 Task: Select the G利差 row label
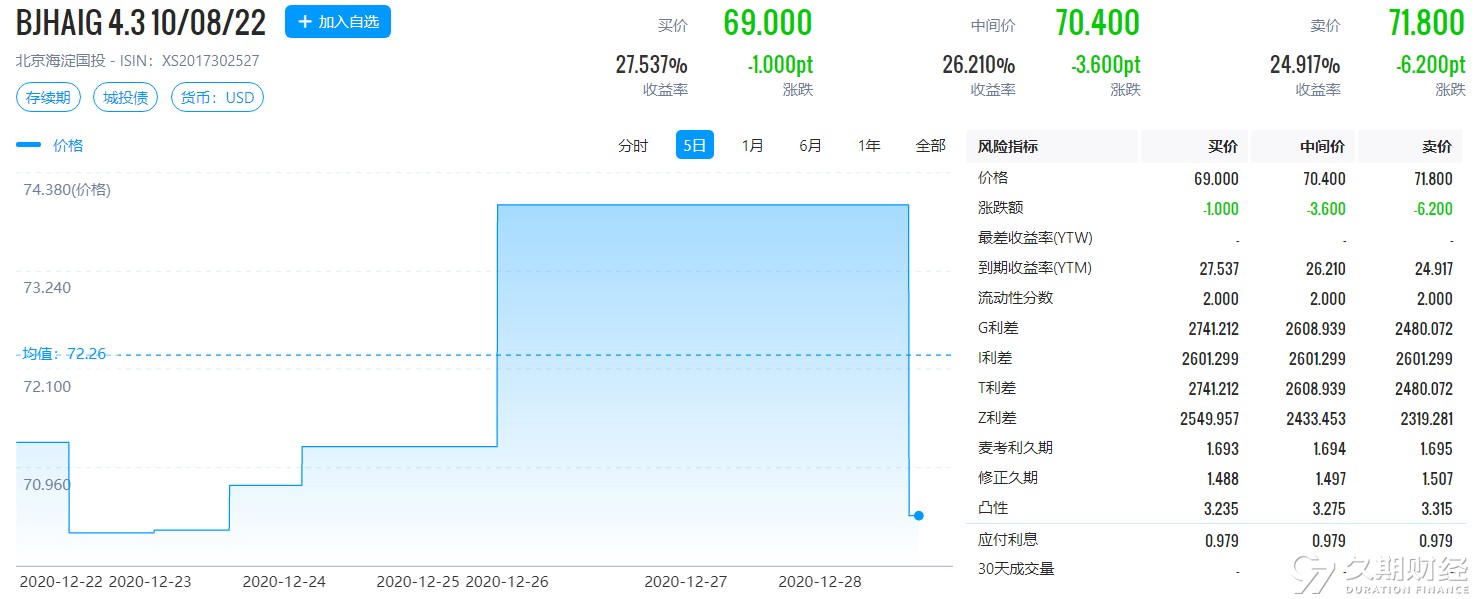998,328
